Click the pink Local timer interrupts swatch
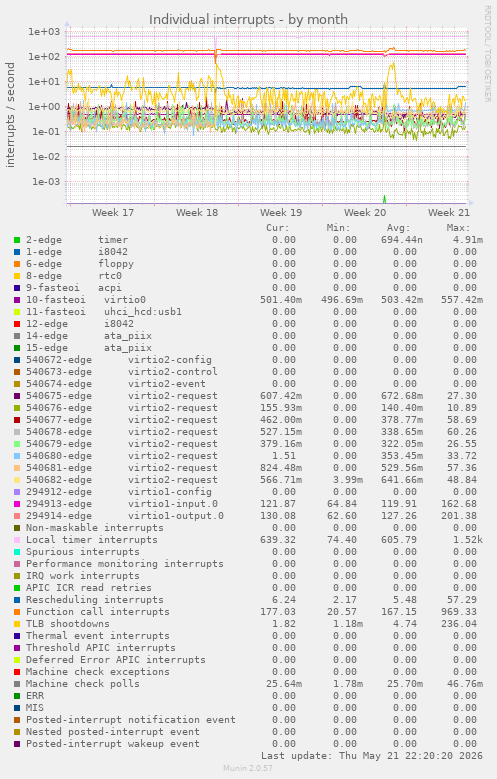The height and width of the screenshot is (779, 497). pyautogui.click(x=17, y=540)
